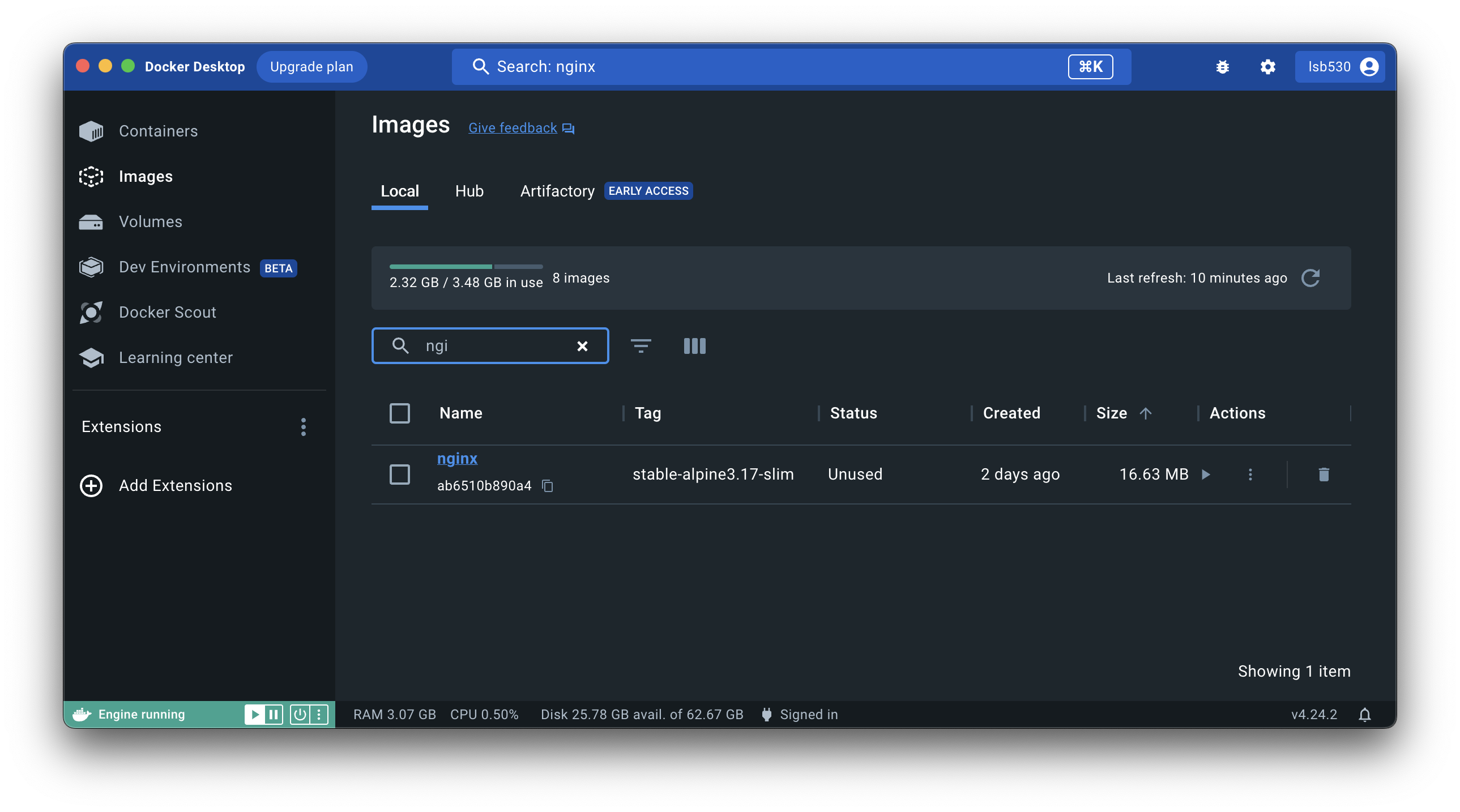Image resolution: width=1460 pixels, height=812 pixels.
Task: Open the image filter options
Action: click(x=641, y=345)
